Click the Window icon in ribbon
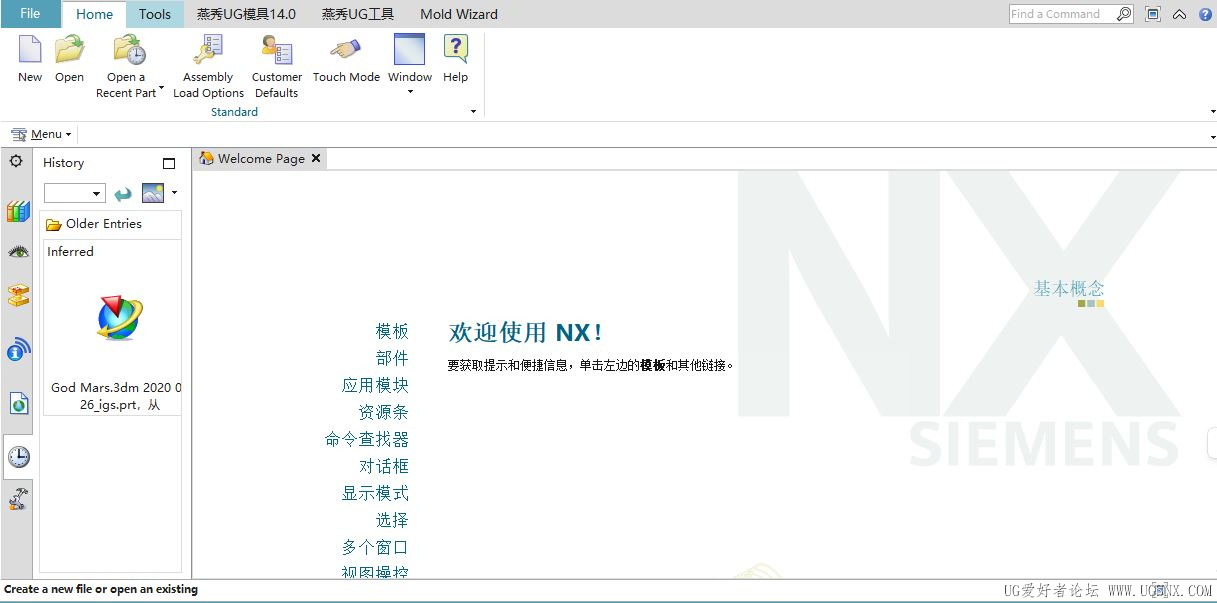The height and width of the screenshot is (603, 1217). [x=409, y=50]
